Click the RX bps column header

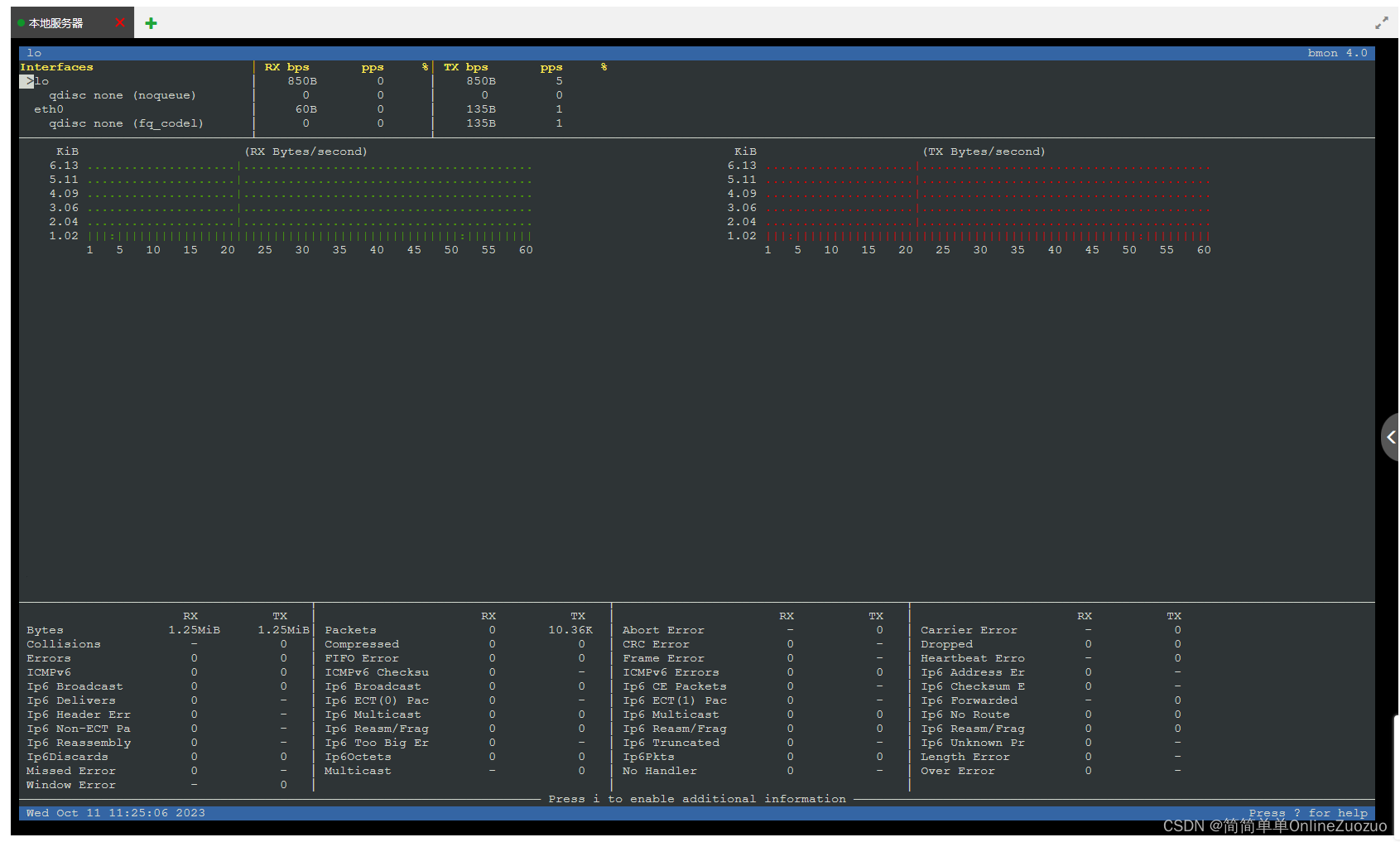(x=286, y=67)
